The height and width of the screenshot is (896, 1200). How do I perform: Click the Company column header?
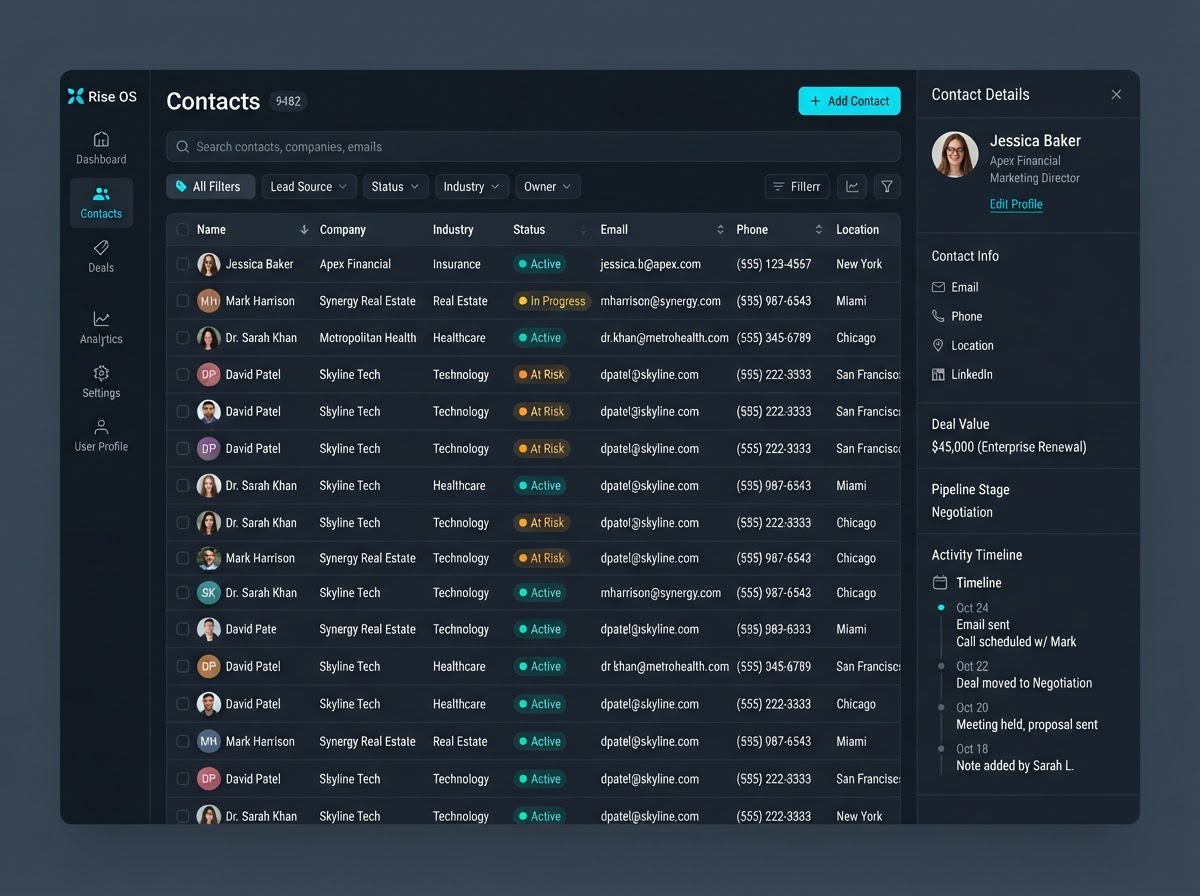(343, 230)
